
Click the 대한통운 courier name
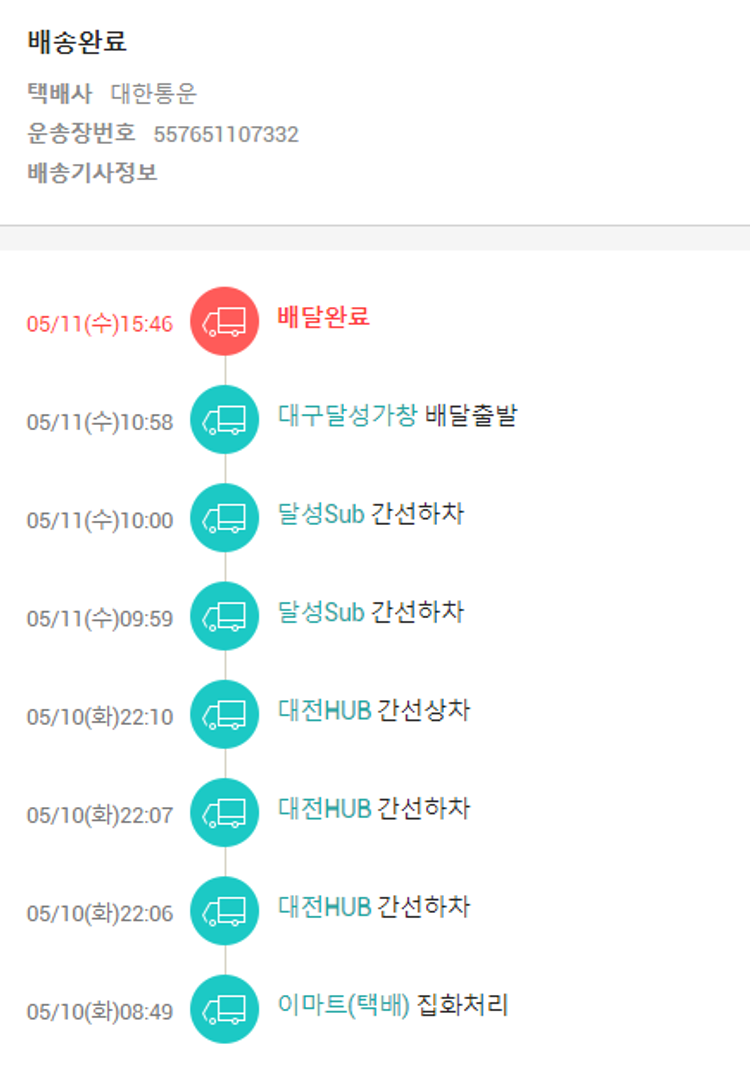pyautogui.click(x=154, y=94)
